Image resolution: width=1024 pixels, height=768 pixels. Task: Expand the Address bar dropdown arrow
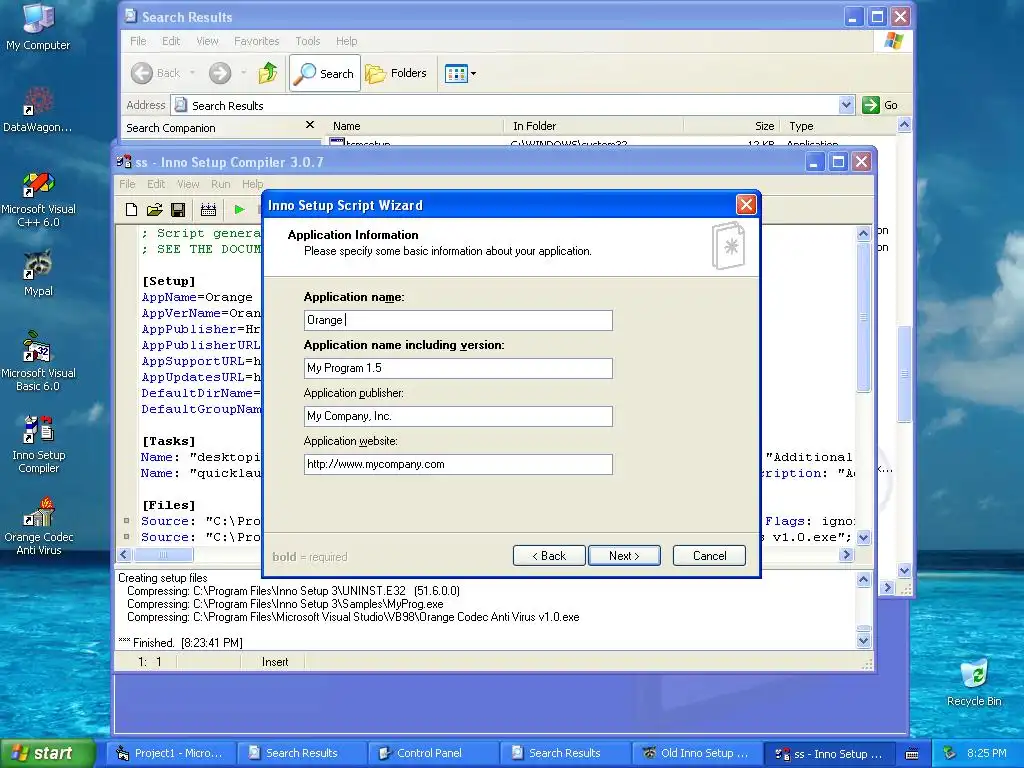(846, 105)
